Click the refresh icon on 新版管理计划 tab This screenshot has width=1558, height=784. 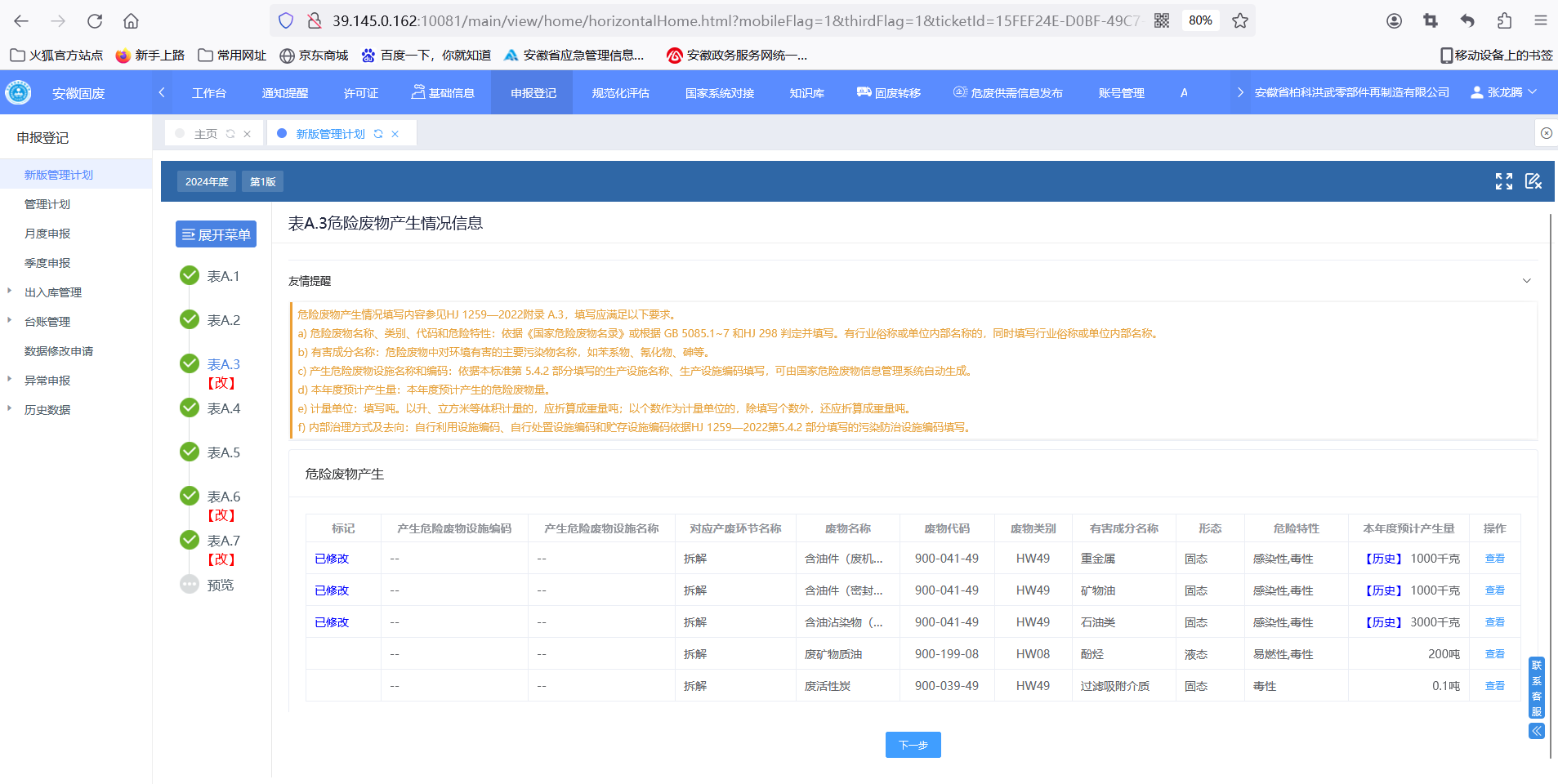click(x=378, y=134)
